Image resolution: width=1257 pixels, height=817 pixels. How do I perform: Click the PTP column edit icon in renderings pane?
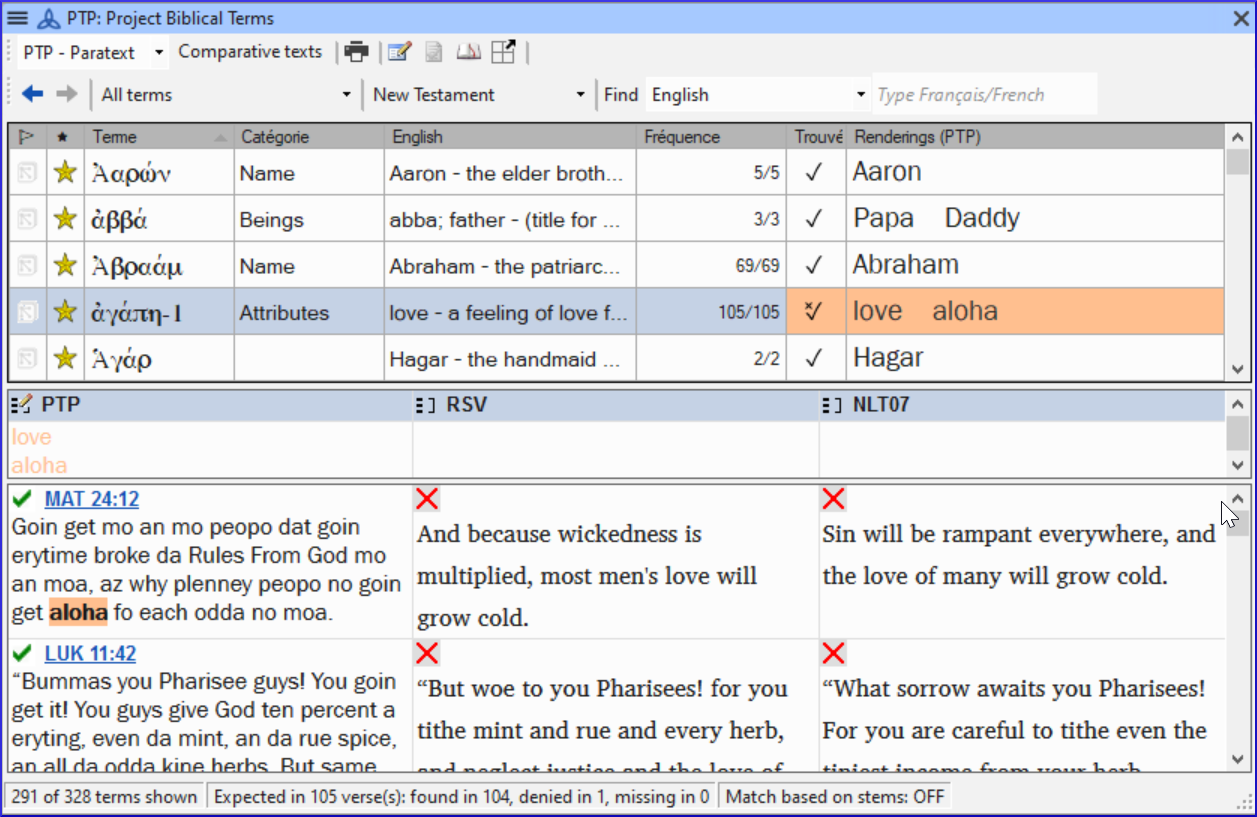(x=22, y=405)
